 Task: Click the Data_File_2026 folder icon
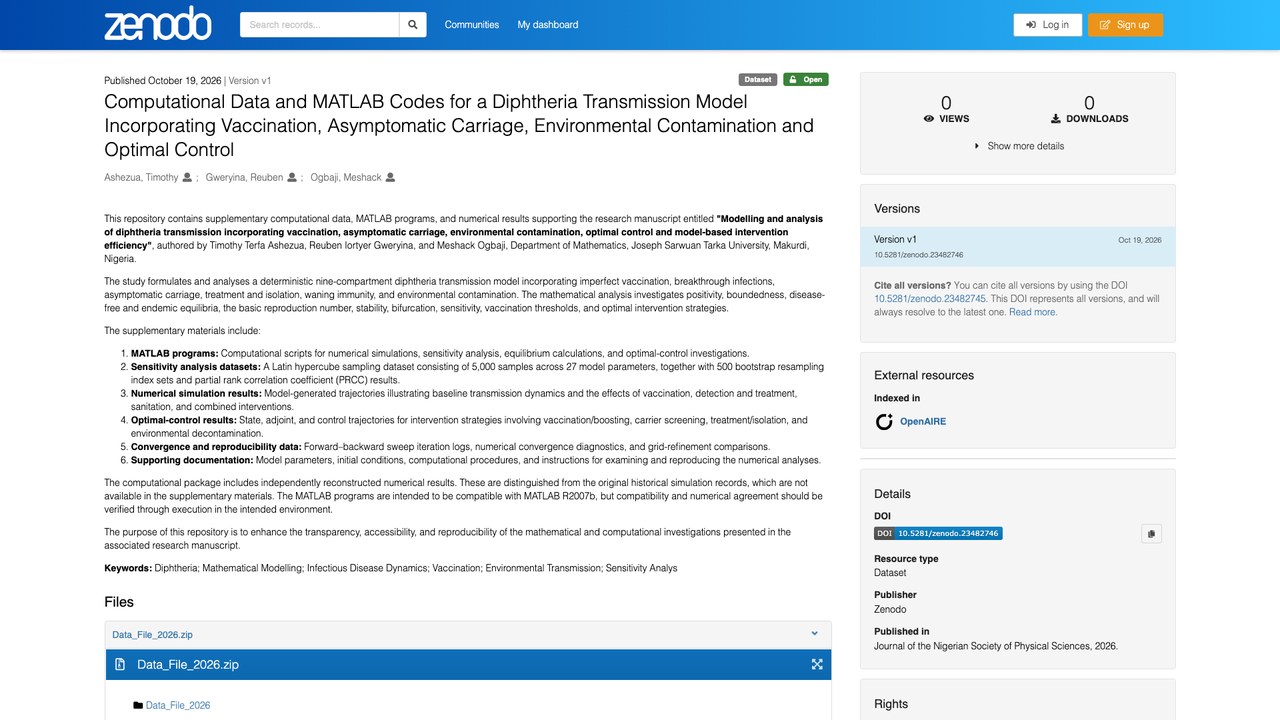point(138,706)
